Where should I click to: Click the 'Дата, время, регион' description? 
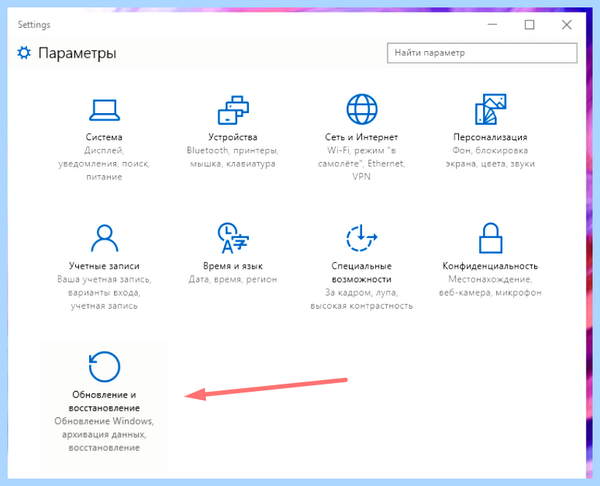[x=233, y=280]
